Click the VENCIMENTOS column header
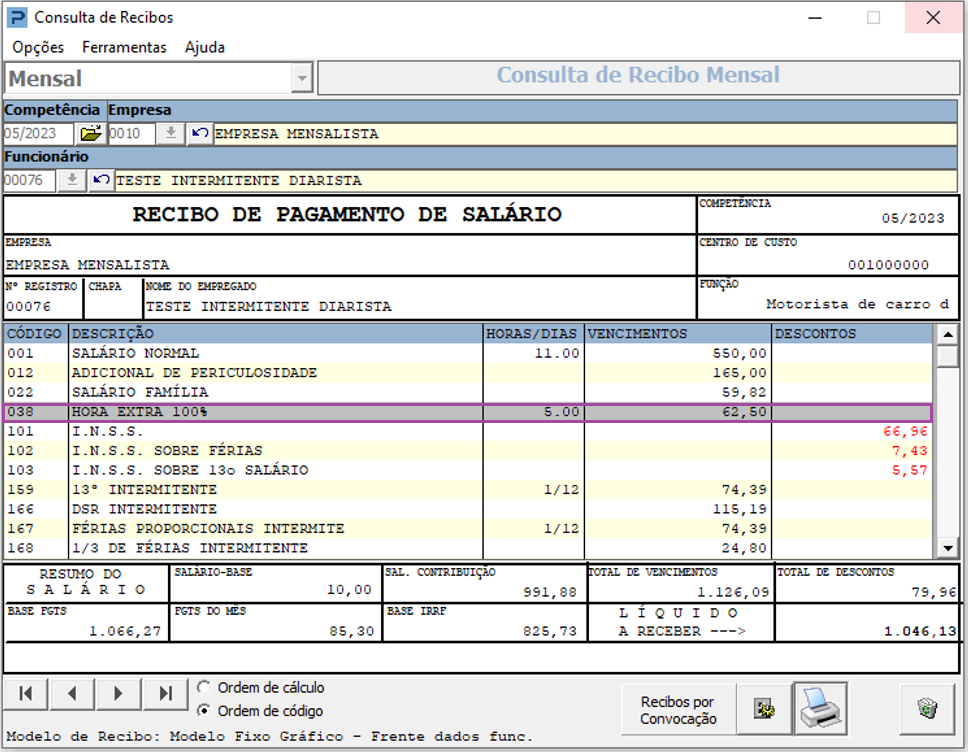This screenshot has width=968, height=752. click(x=678, y=334)
